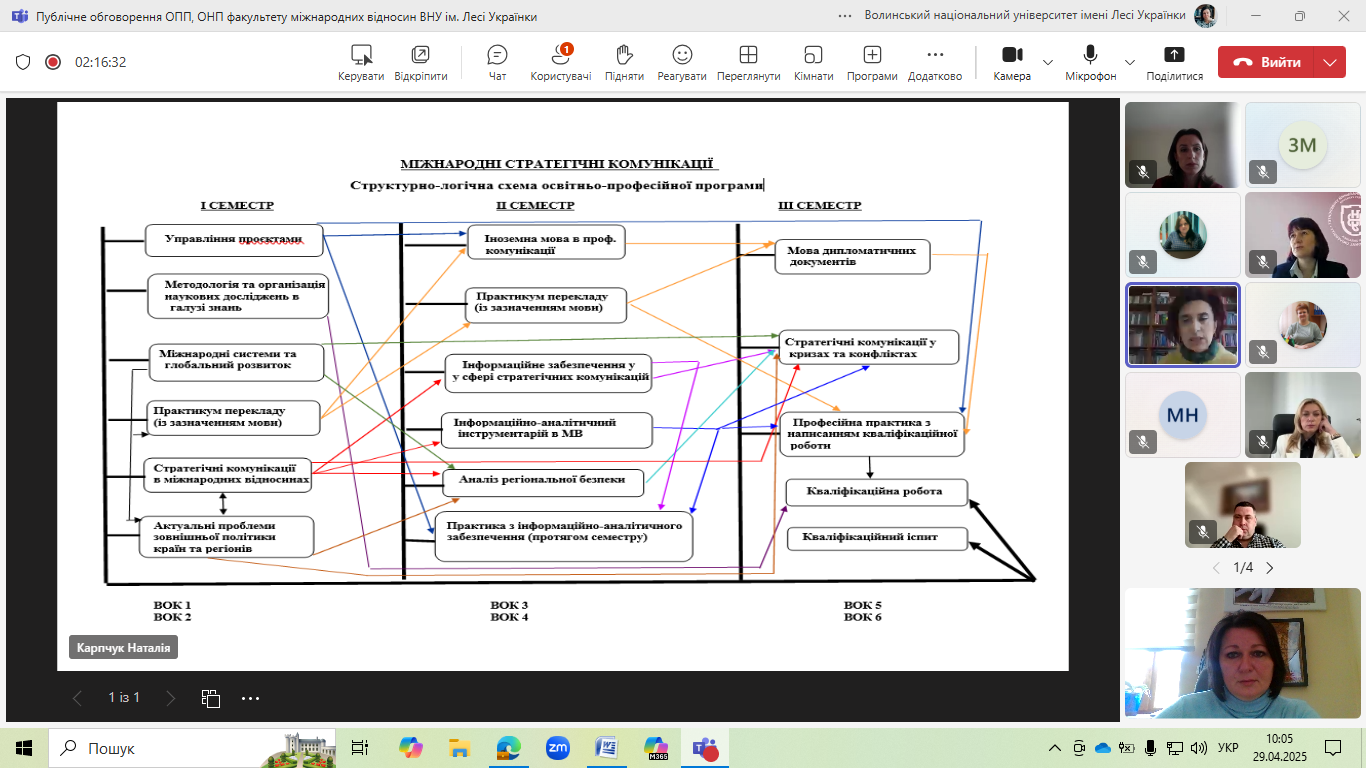Open the Програми apps panel
Image resolution: width=1366 pixels, height=768 pixels.
click(x=872, y=62)
